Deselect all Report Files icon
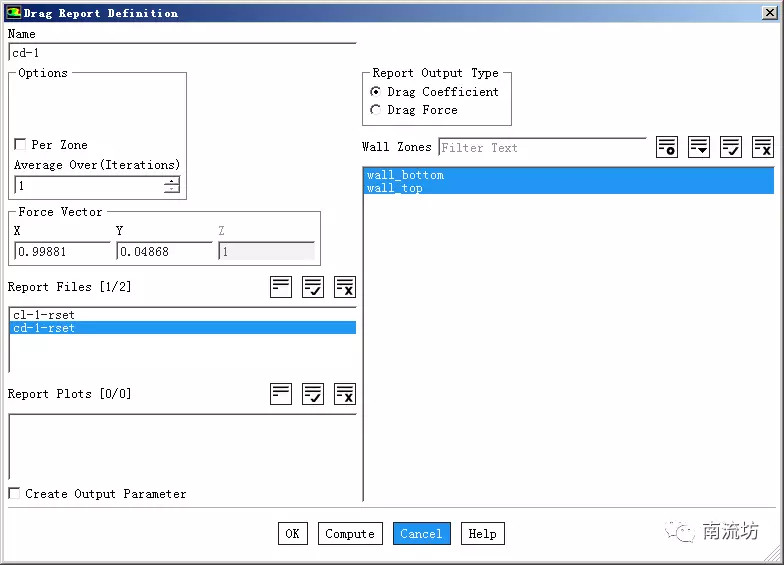Viewport: 784px width, 565px height. click(345, 287)
